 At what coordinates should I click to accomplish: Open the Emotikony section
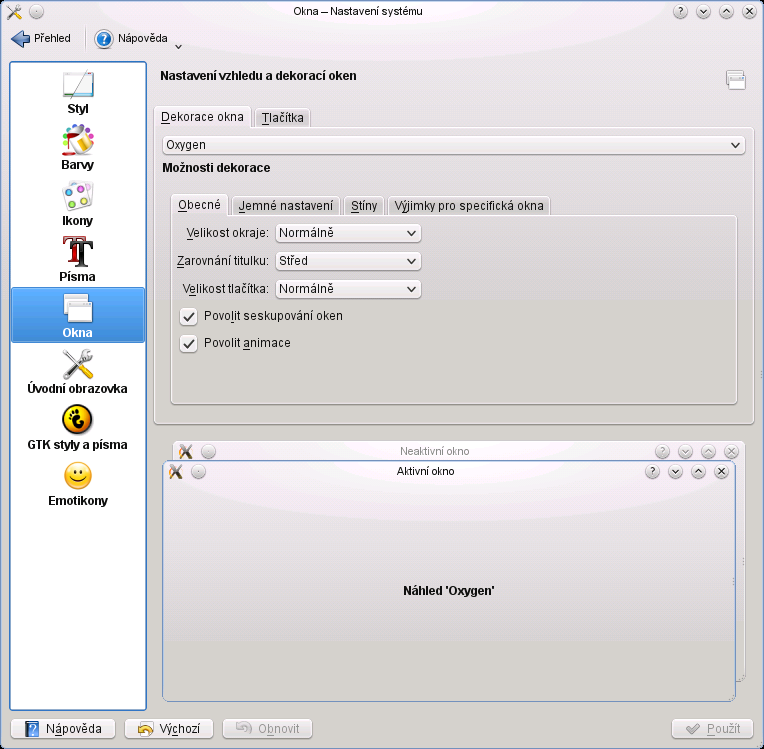click(77, 484)
